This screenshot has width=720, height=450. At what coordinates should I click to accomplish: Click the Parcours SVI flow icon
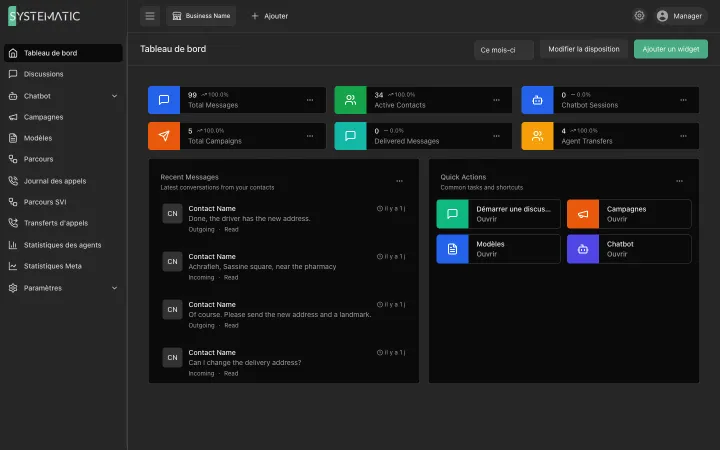point(13,202)
